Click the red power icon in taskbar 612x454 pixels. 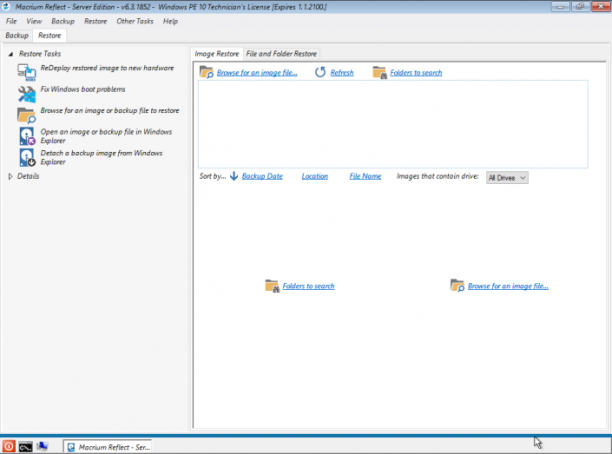[9, 446]
